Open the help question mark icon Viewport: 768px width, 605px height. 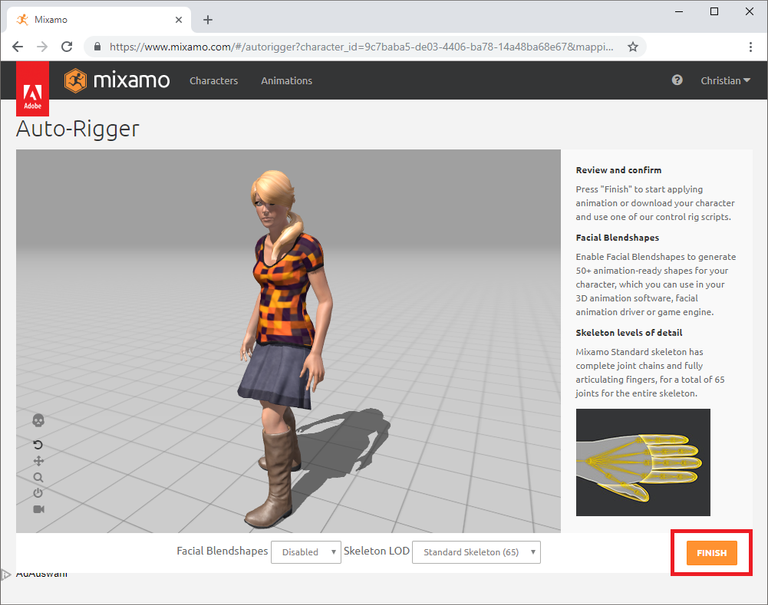click(677, 80)
